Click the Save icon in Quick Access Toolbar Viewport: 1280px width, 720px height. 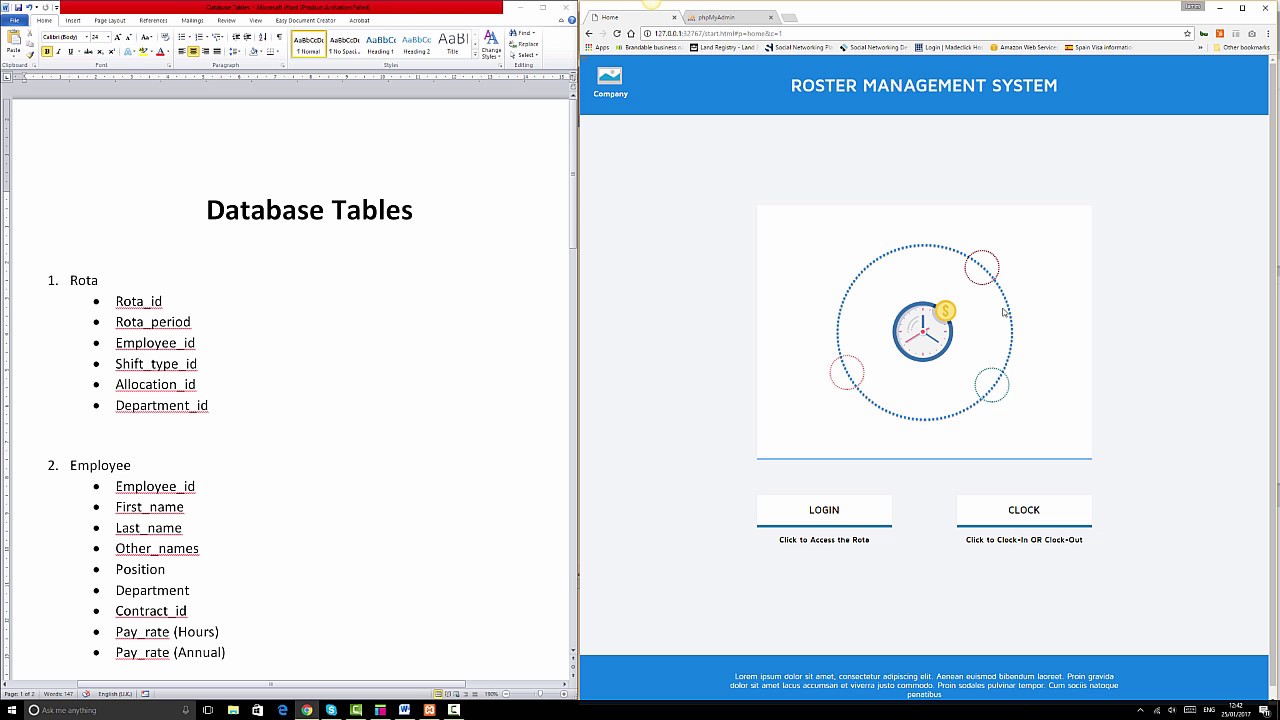coord(18,8)
